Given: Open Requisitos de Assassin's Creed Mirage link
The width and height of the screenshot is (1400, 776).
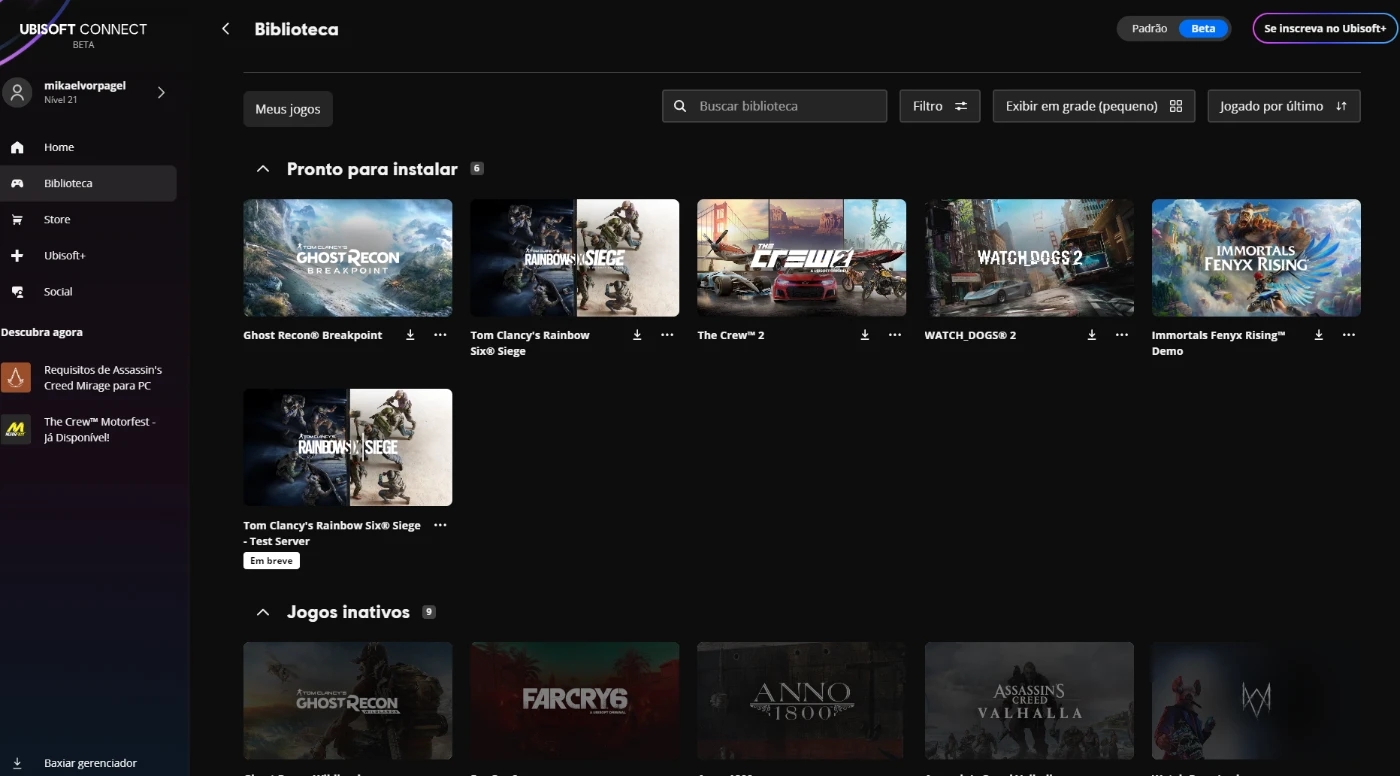Looking at the screenshot, I should (103, 377).
